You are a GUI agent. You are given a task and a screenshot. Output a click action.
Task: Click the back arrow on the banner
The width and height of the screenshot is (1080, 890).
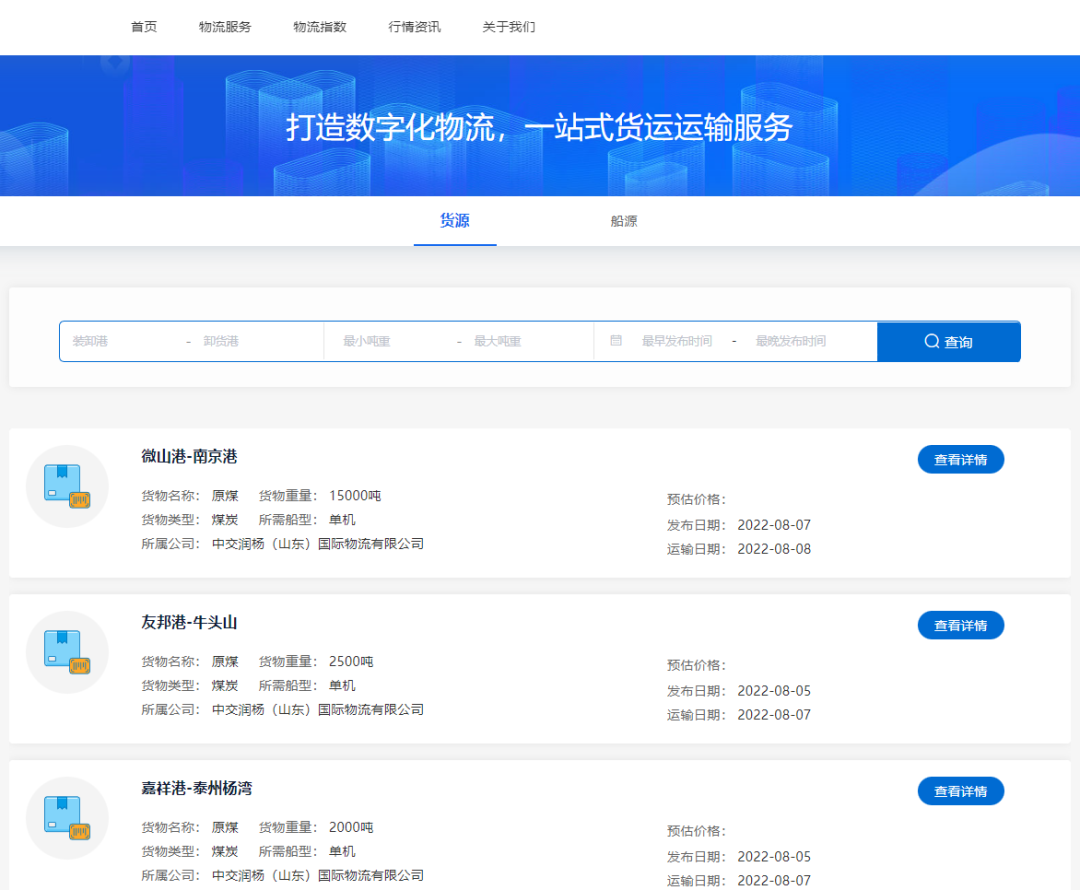point(114,61)
